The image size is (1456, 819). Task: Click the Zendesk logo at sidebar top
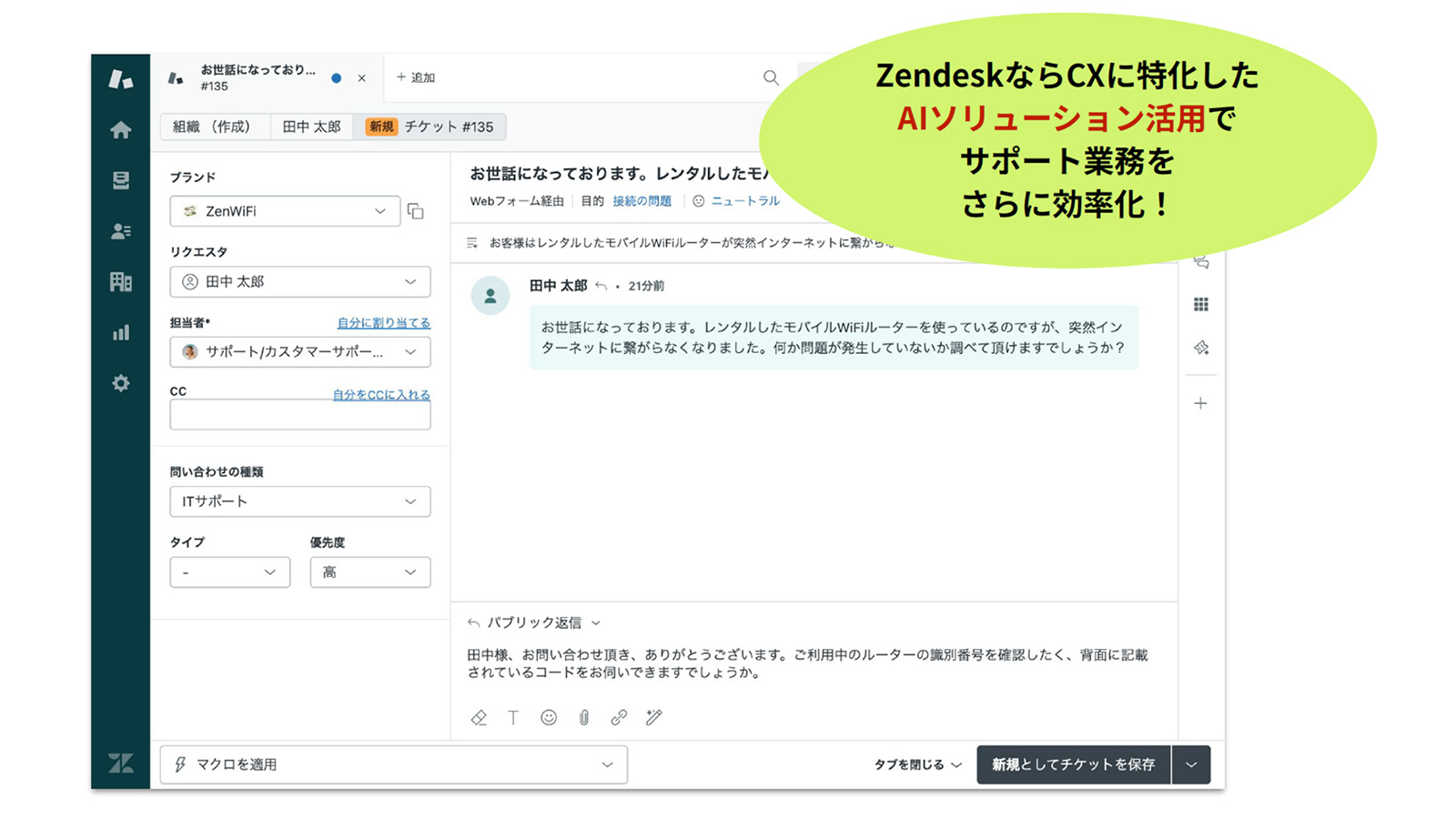tap(120, 79)
